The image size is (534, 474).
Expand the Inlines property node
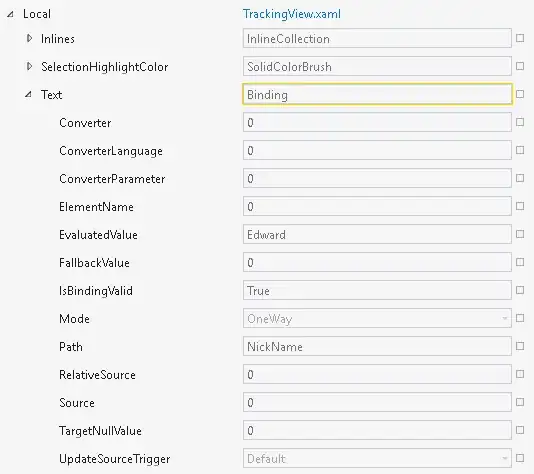click(30, 38)
